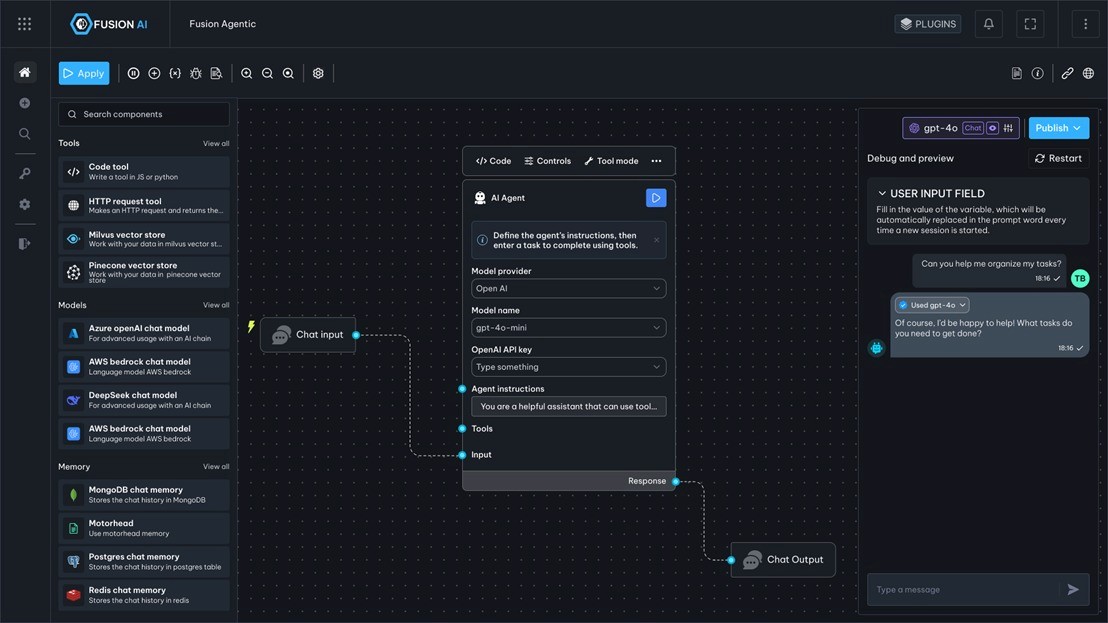Open the model parameters sliders icon beside gpt-4o
This screenshot has height=623, width=1108.
[x=1008, y=128]
